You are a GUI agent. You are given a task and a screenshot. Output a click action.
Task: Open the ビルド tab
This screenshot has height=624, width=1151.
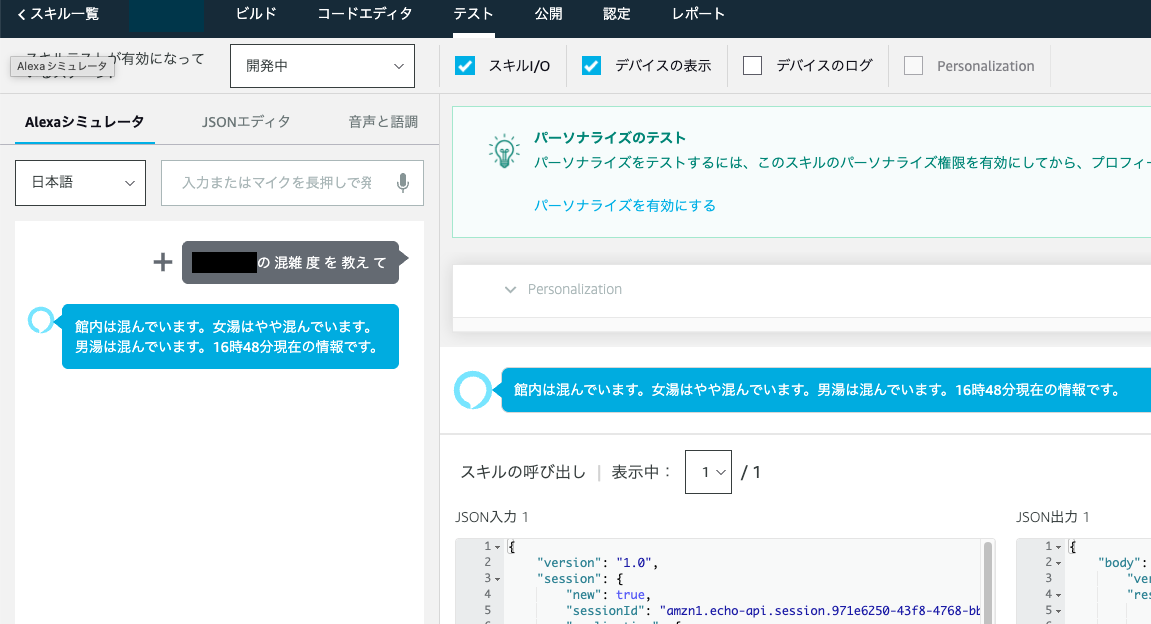click(x=255, y=14)
